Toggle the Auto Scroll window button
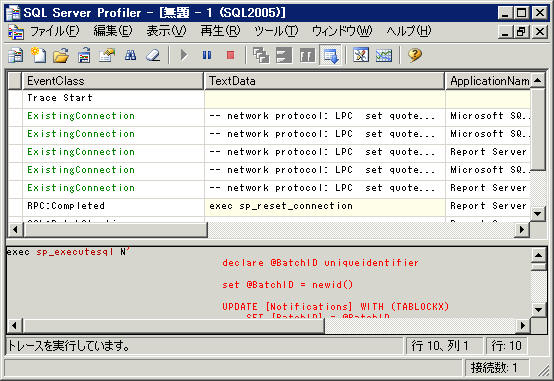 331,55
